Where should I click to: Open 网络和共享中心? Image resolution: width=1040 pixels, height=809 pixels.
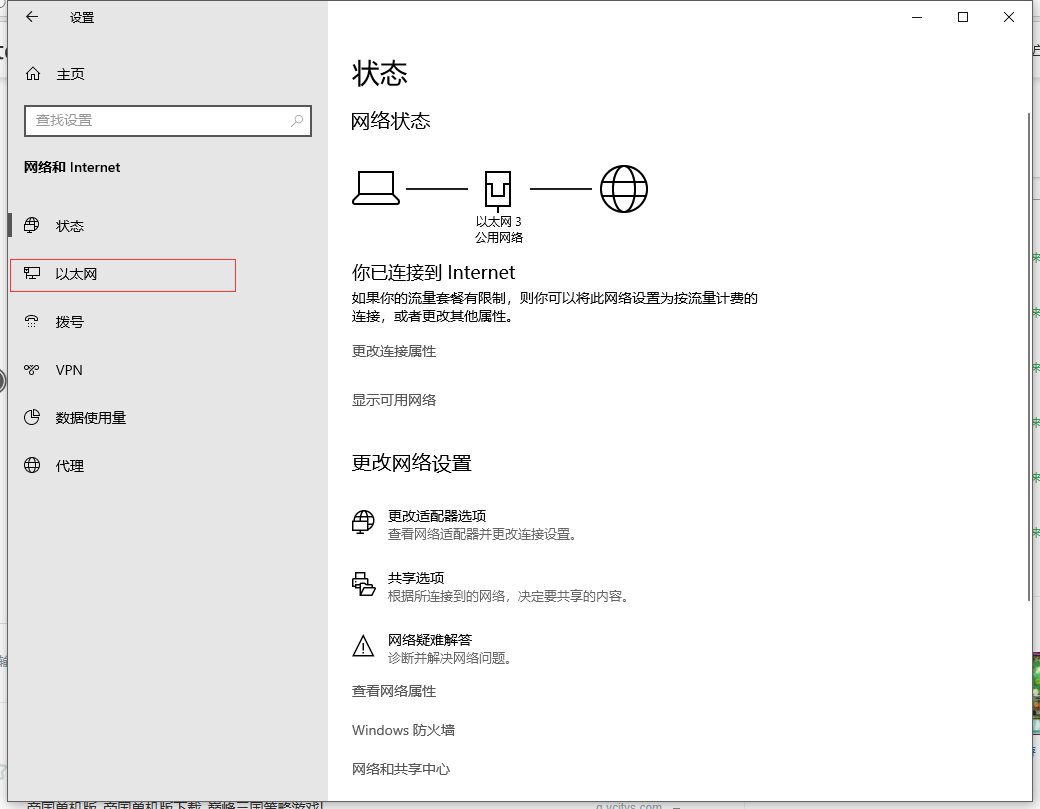(x=401, y=769)
